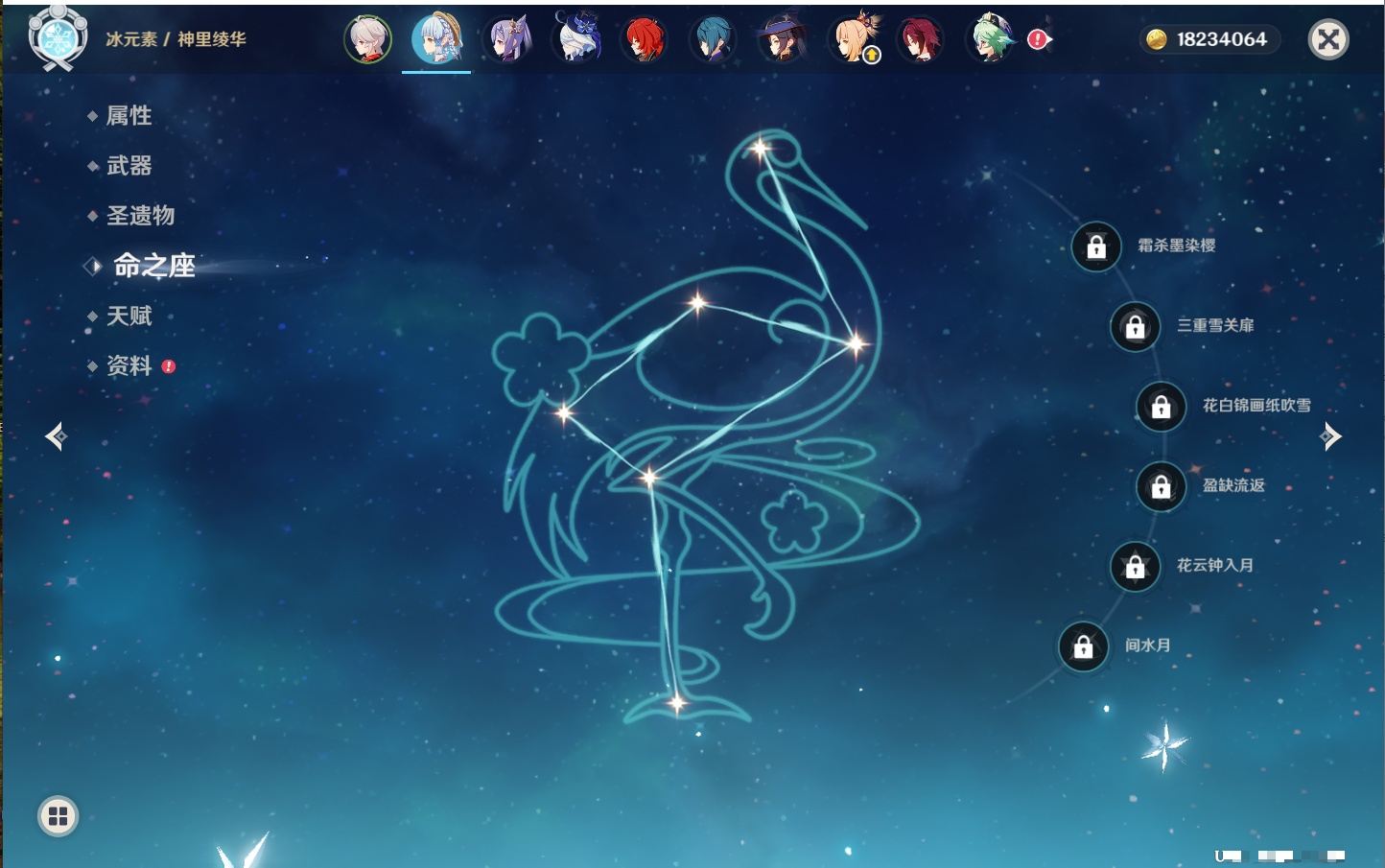This screenshot has height=868, width=1385.
Task: Open the grid menu button bottom-left
Action: click(58, 816)
